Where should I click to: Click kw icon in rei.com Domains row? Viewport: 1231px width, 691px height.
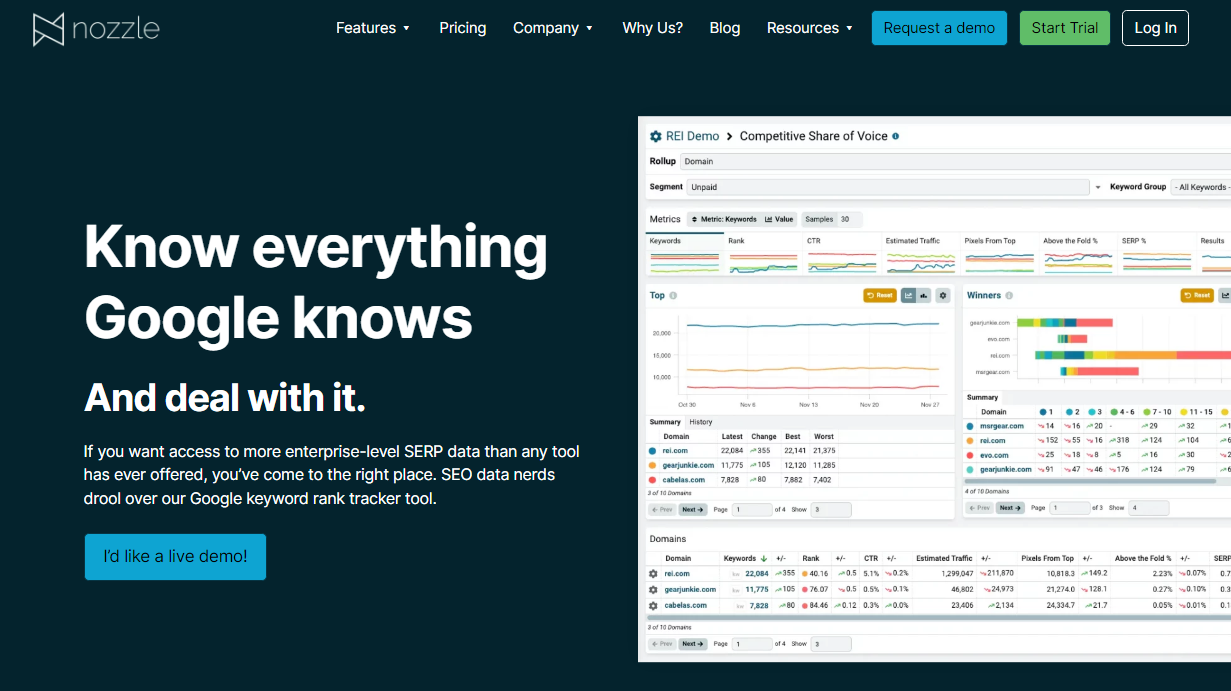[736, 574]
